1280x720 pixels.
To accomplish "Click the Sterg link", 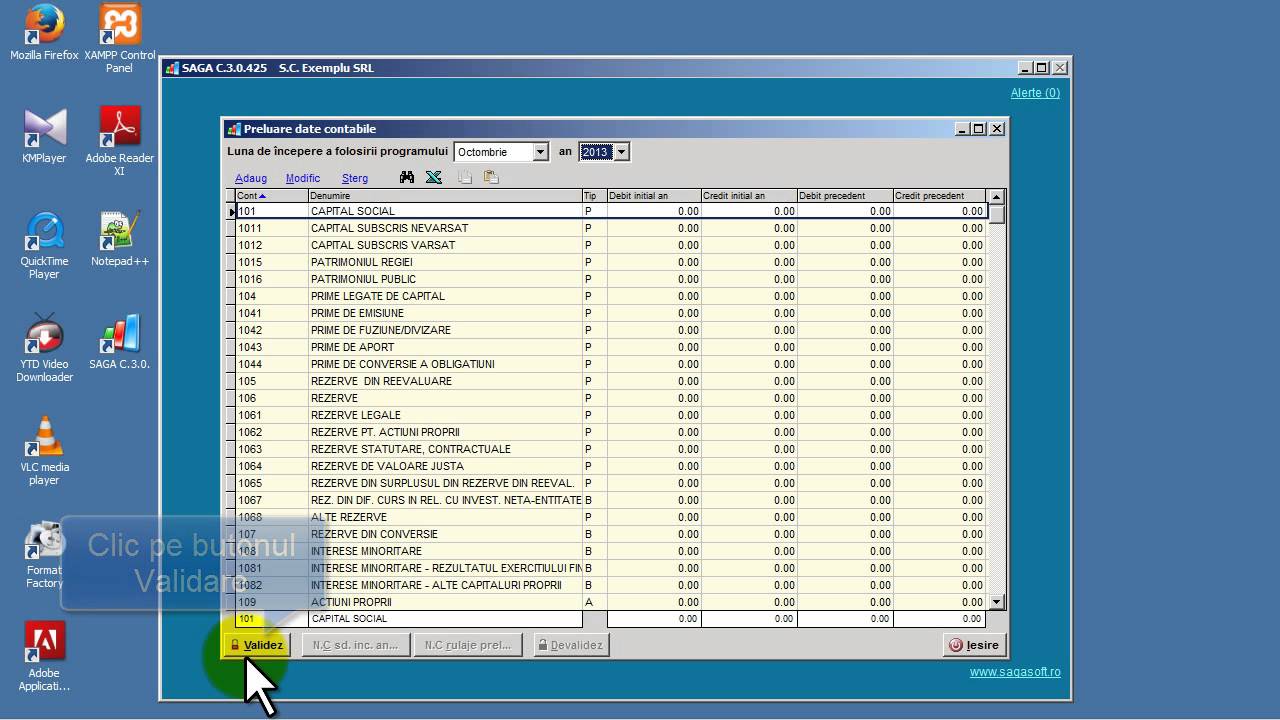I will (355, 178).
